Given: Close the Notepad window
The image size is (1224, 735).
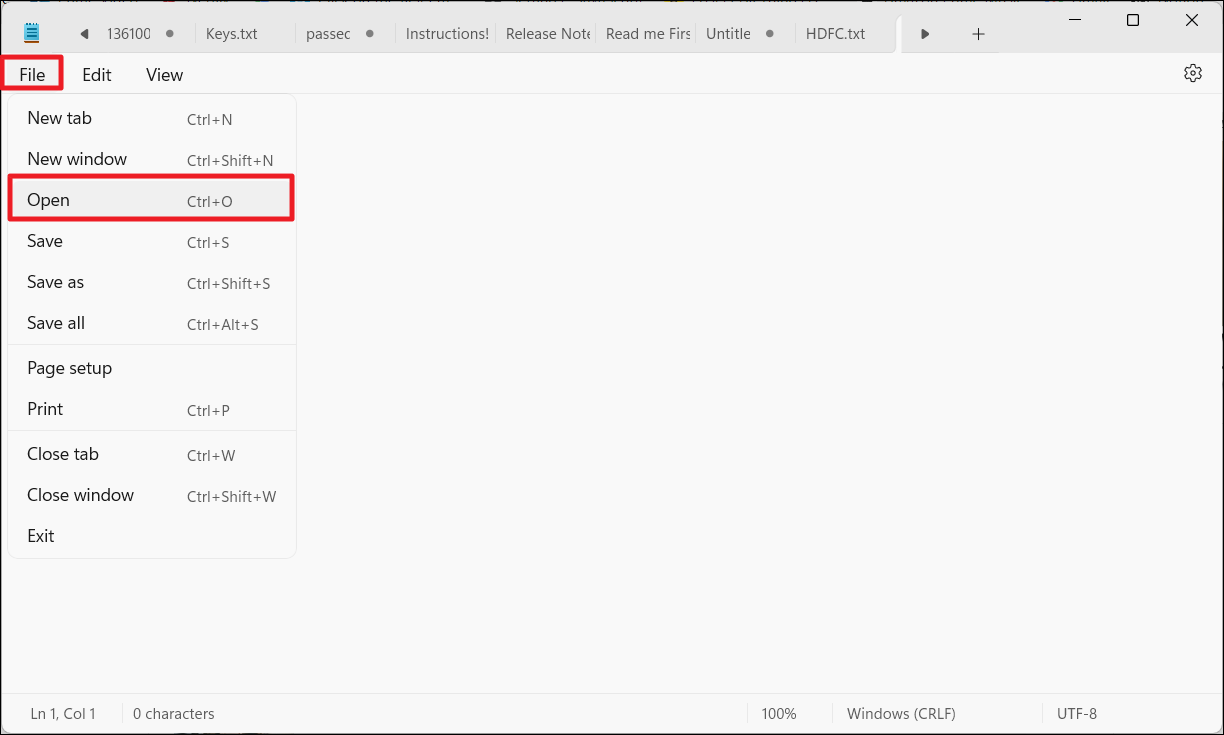Looking at the screenshot, I should coord(1192,20).
